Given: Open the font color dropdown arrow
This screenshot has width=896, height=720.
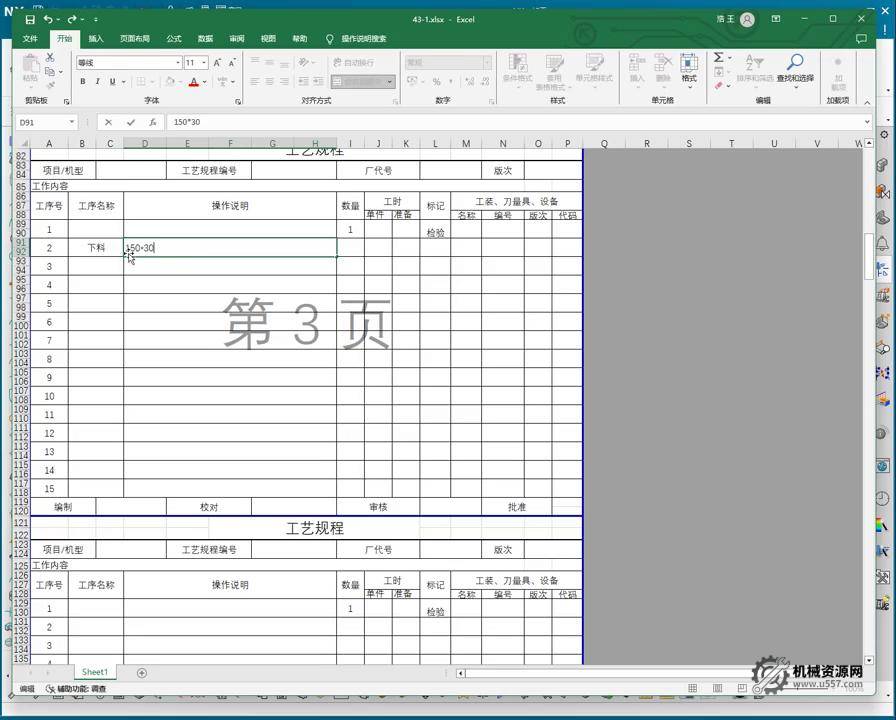Looking at the screenshot, I should pyautogui.click(x=203, y=81).
